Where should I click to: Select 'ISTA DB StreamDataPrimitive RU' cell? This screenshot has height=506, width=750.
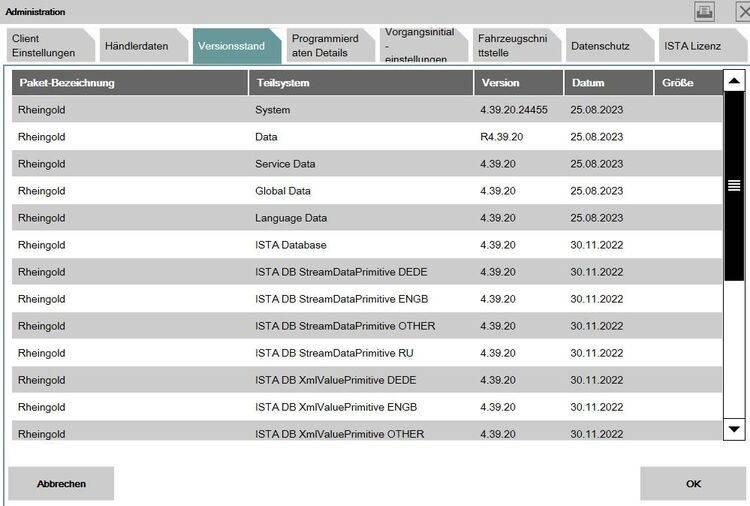click(334, 353)
